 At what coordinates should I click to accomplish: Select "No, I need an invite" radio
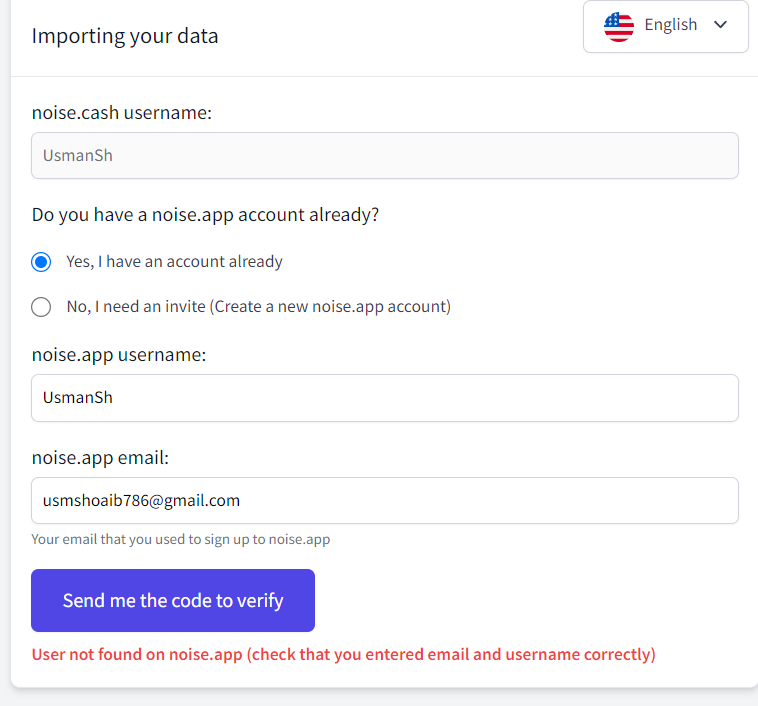[41, 307]
